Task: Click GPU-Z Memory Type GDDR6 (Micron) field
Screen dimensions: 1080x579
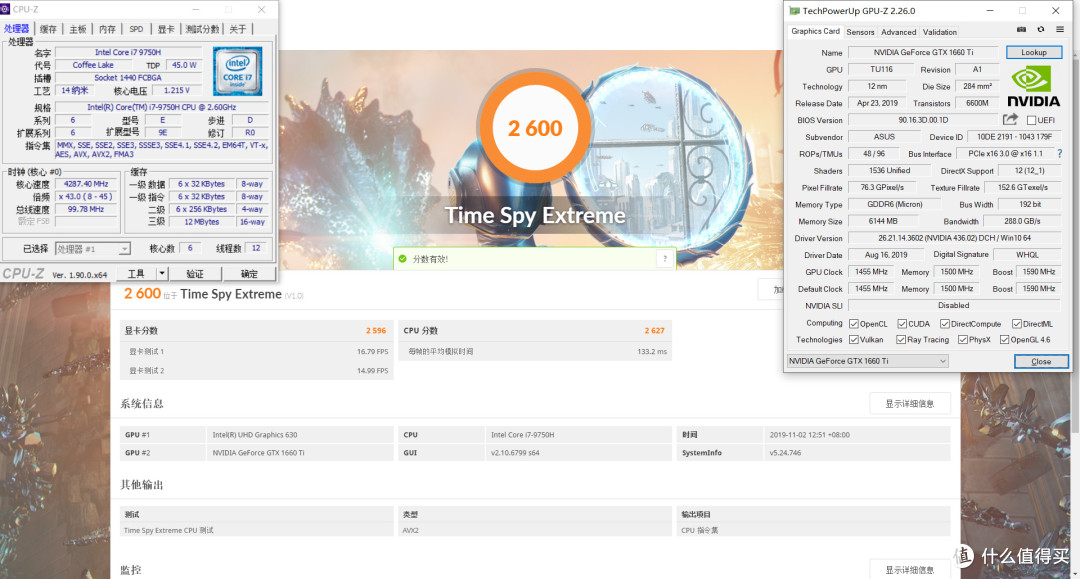Action: coord(894,204)
